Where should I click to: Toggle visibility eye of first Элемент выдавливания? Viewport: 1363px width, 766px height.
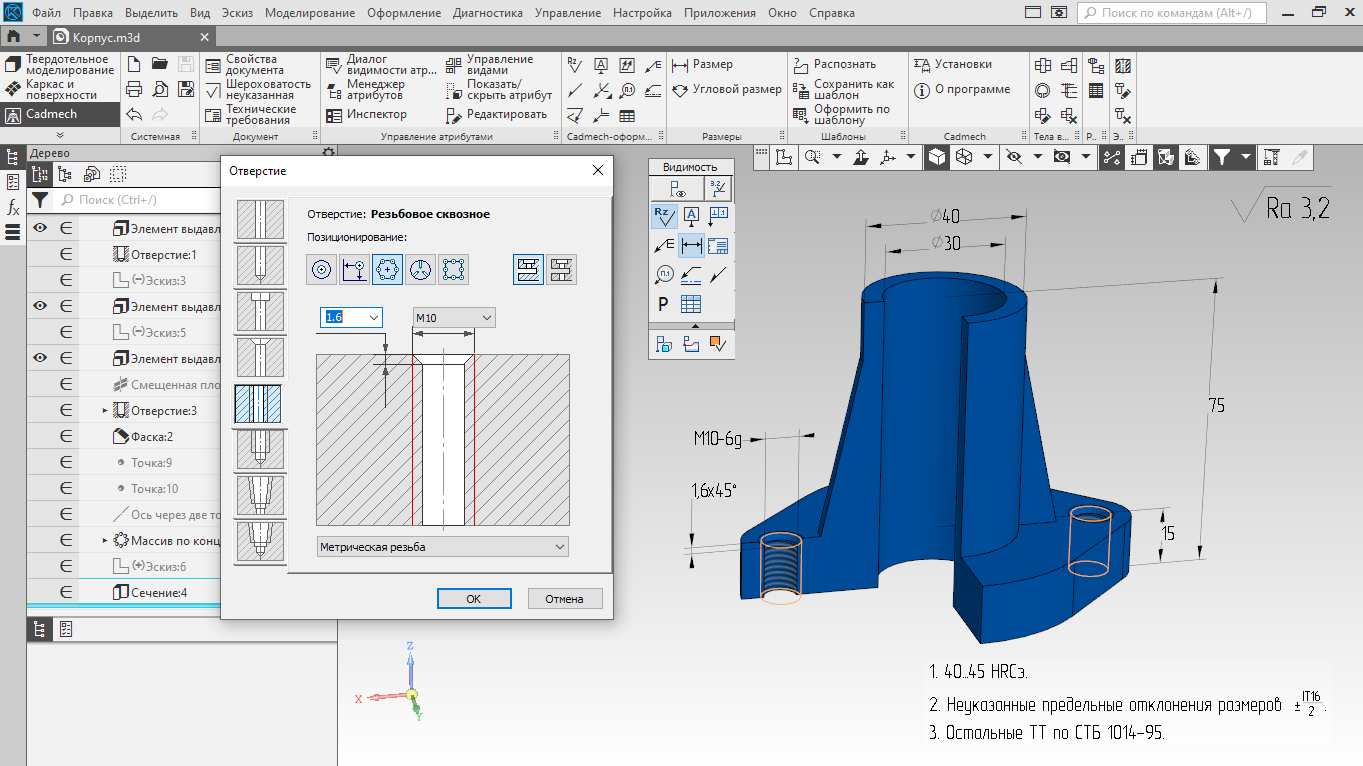[x=41, y=229]
